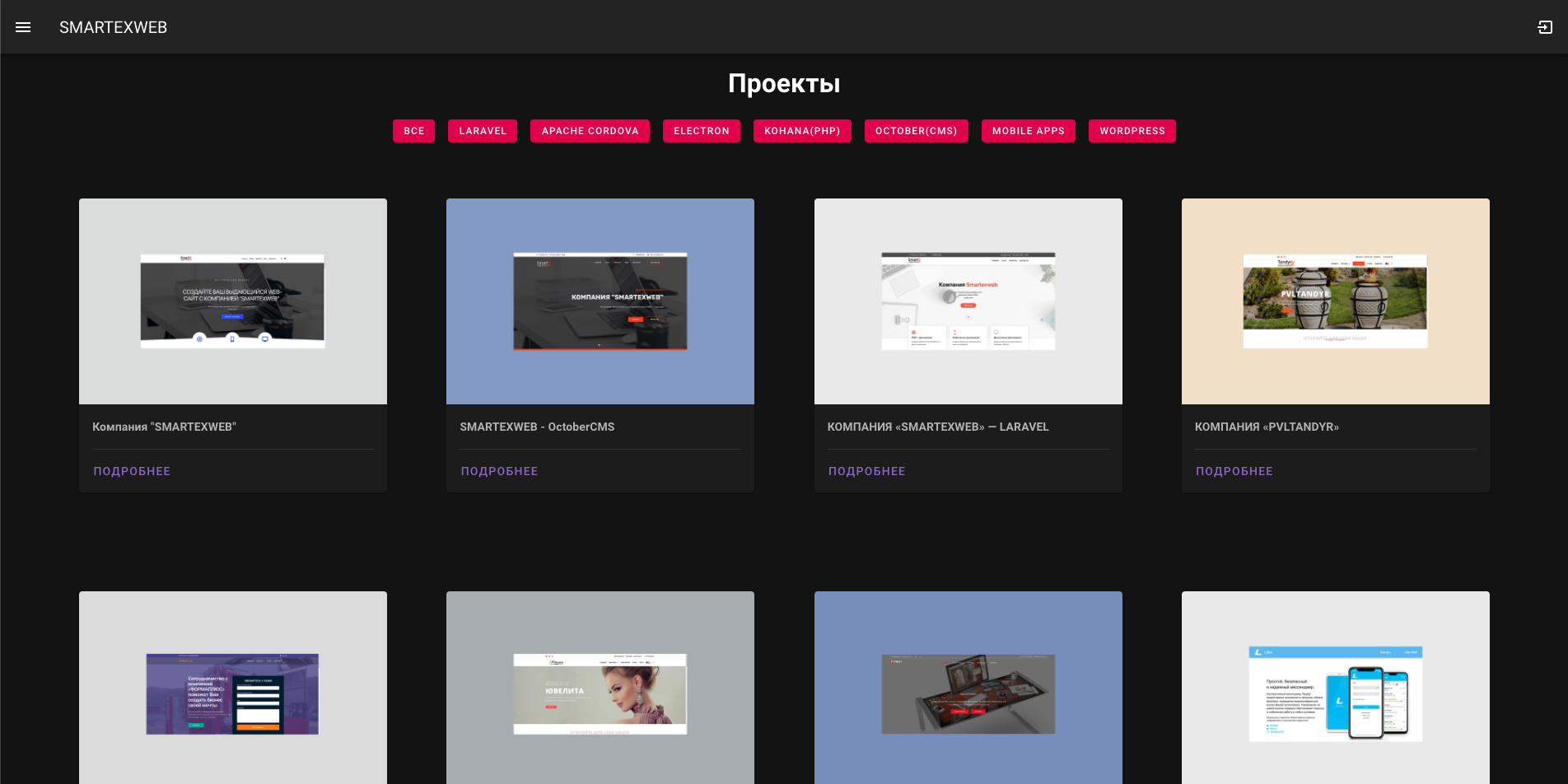The image size is (1568, 784).
Task: Click ПОДРОБНЕЕ under SMARTEXWEB - OctoberCMS
Action: pos(499,471)
